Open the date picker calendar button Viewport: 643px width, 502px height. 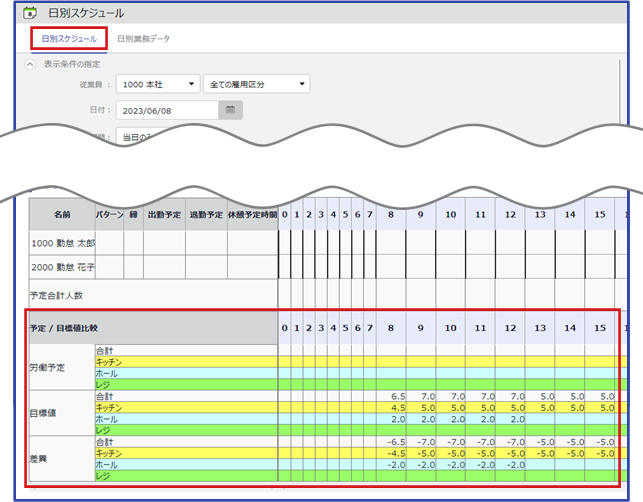click(x=230, y=110)
